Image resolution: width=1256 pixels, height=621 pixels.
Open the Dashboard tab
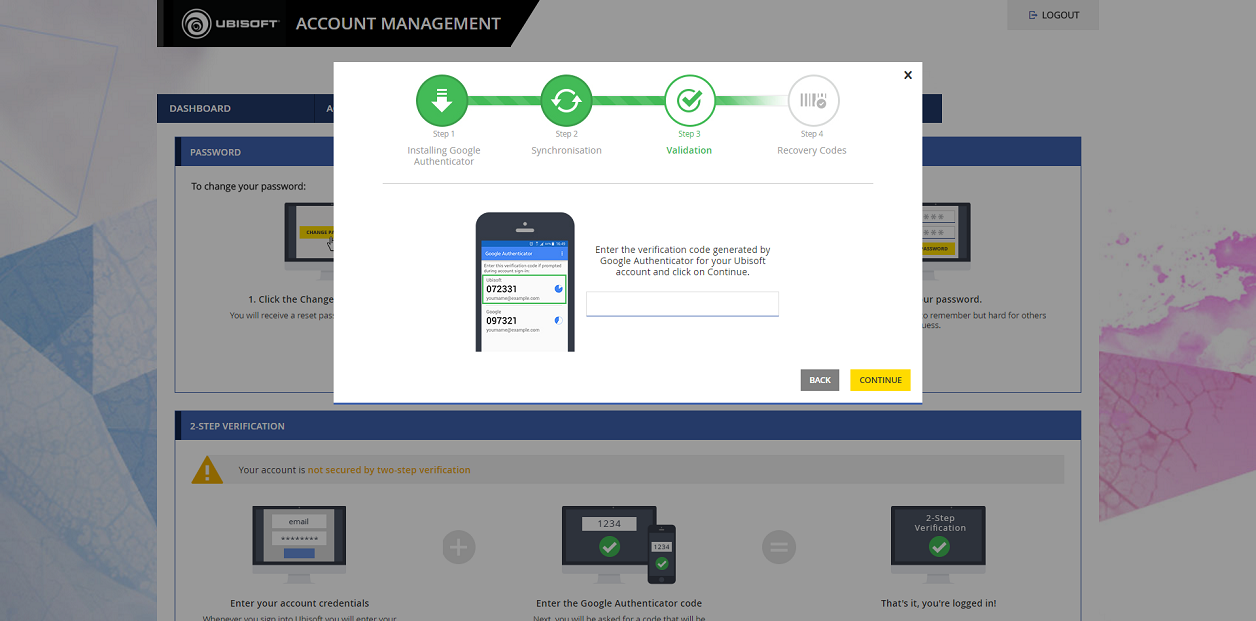235,108
